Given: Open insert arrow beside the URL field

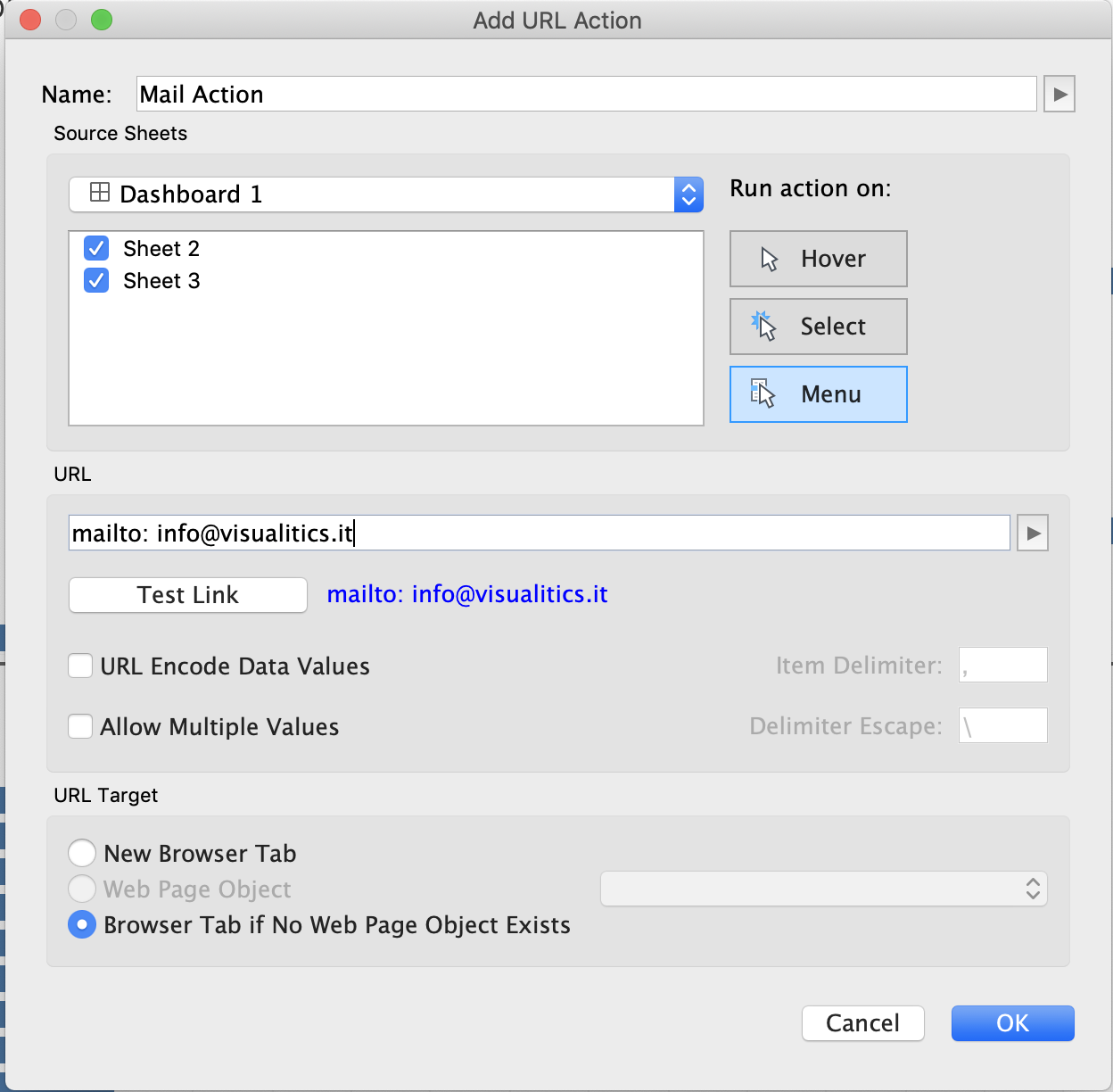Looking at the screenshot, I should point(1033,534).
